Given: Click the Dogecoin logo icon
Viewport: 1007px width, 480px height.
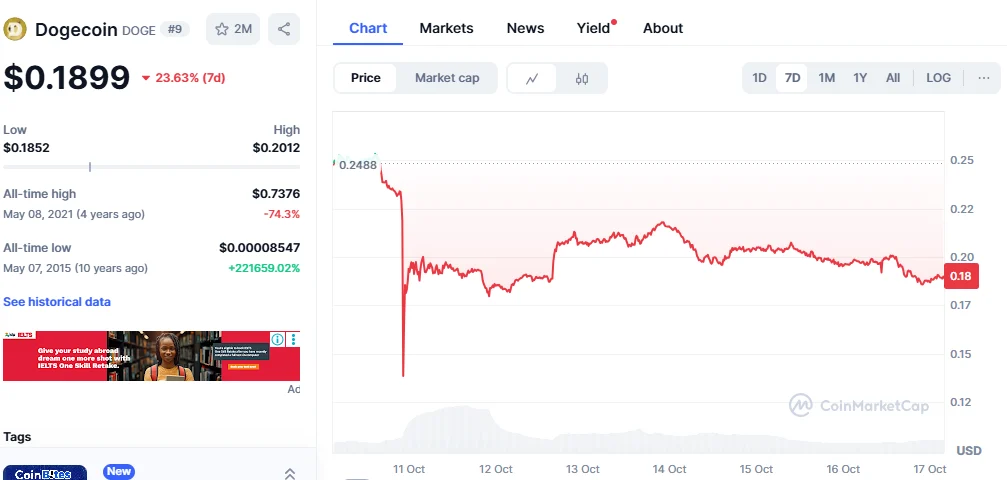Looking at the screenshot, I should pyautogui.click(x=15, y=30).
